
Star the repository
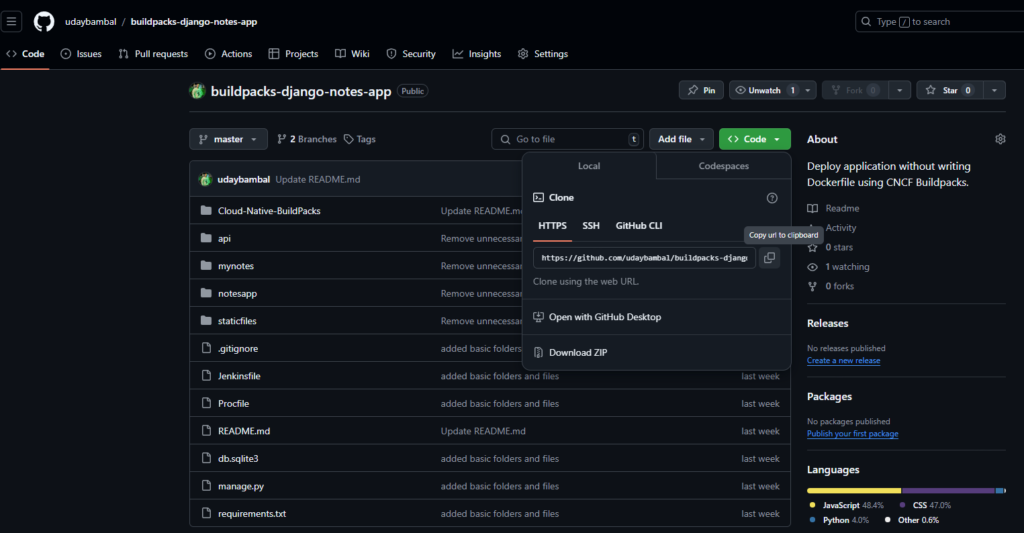coord(949,90)
